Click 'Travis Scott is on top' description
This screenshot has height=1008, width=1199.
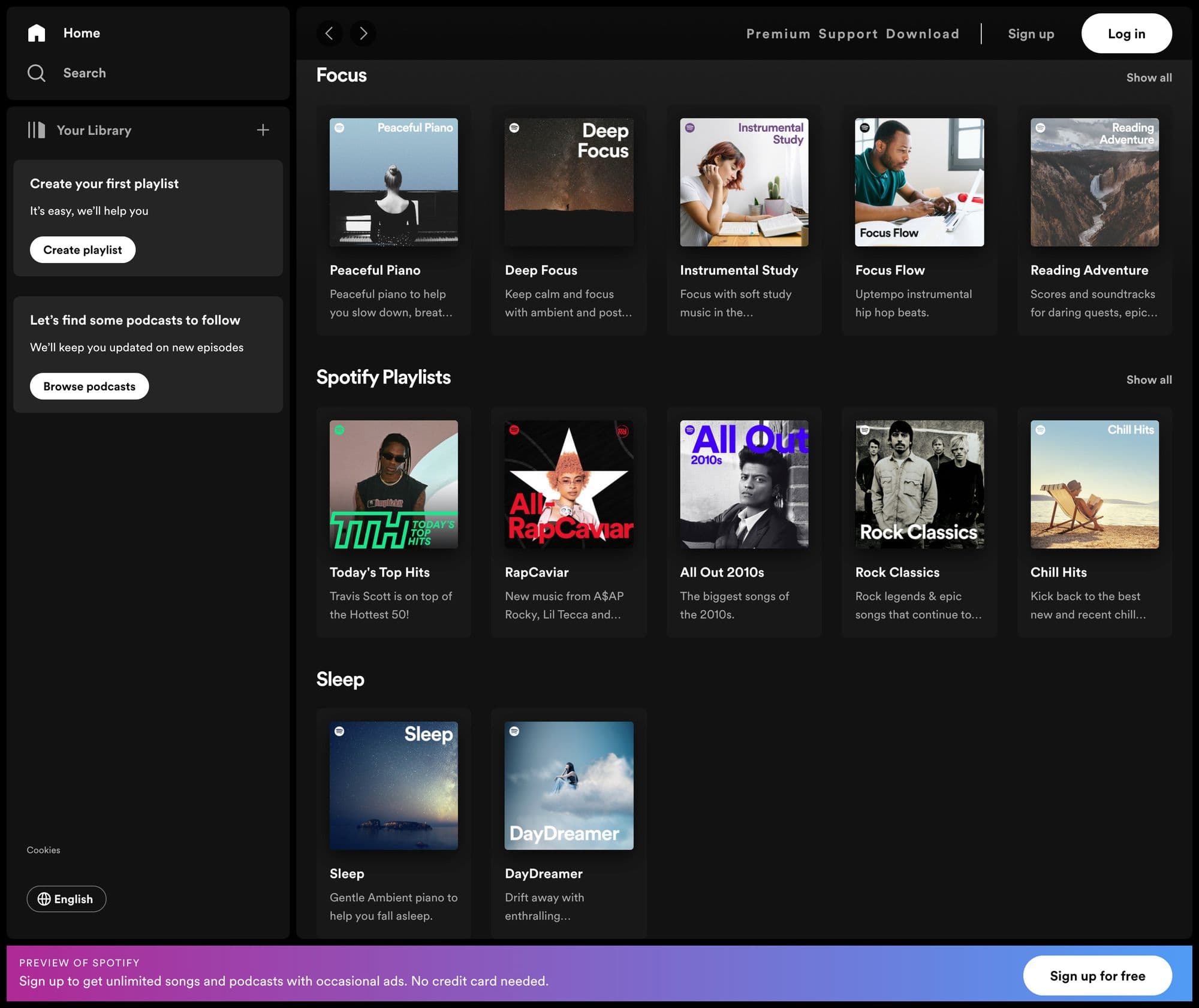(x=391, y=605)
